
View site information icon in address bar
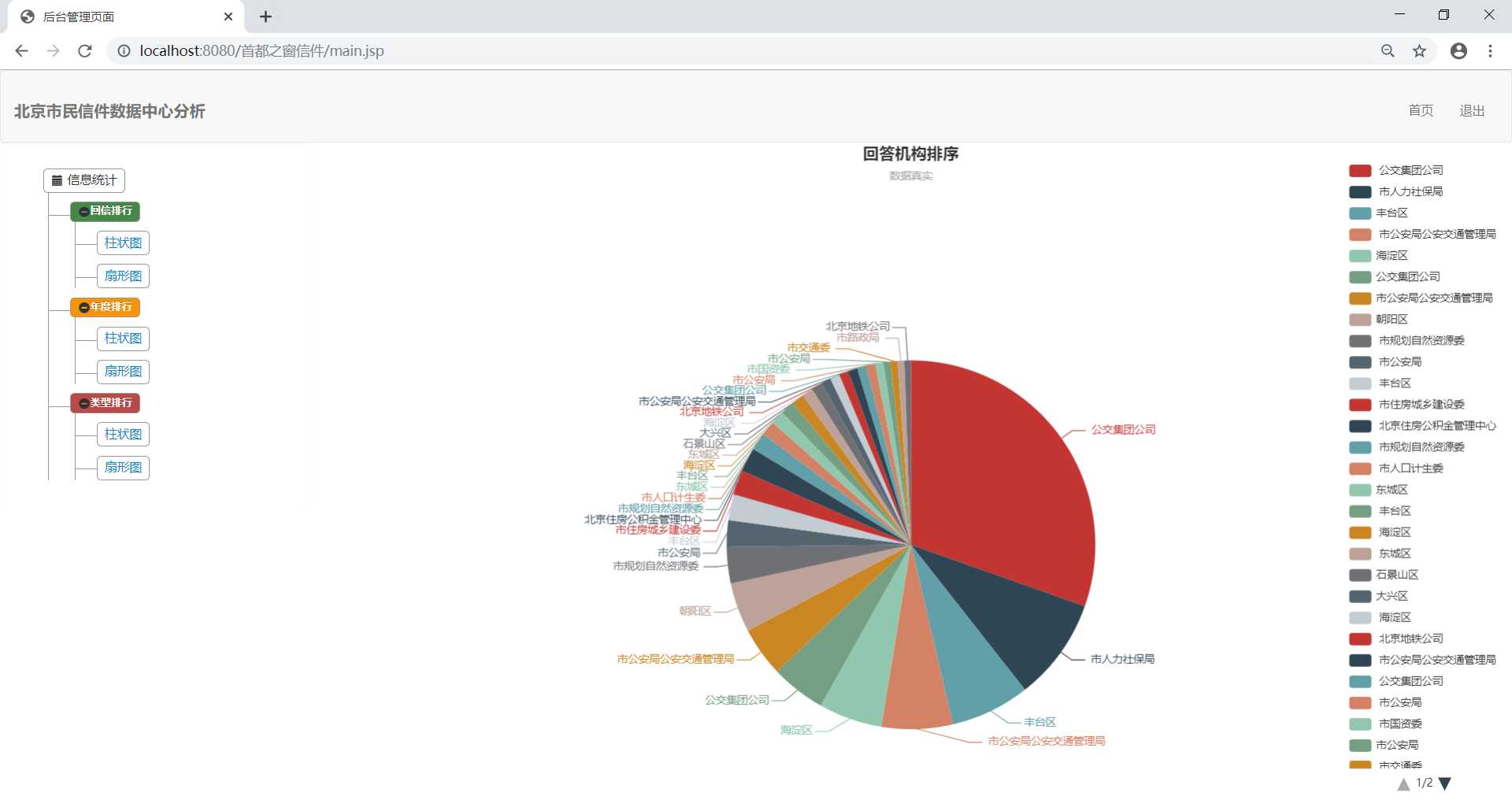(x=124, y=50)
